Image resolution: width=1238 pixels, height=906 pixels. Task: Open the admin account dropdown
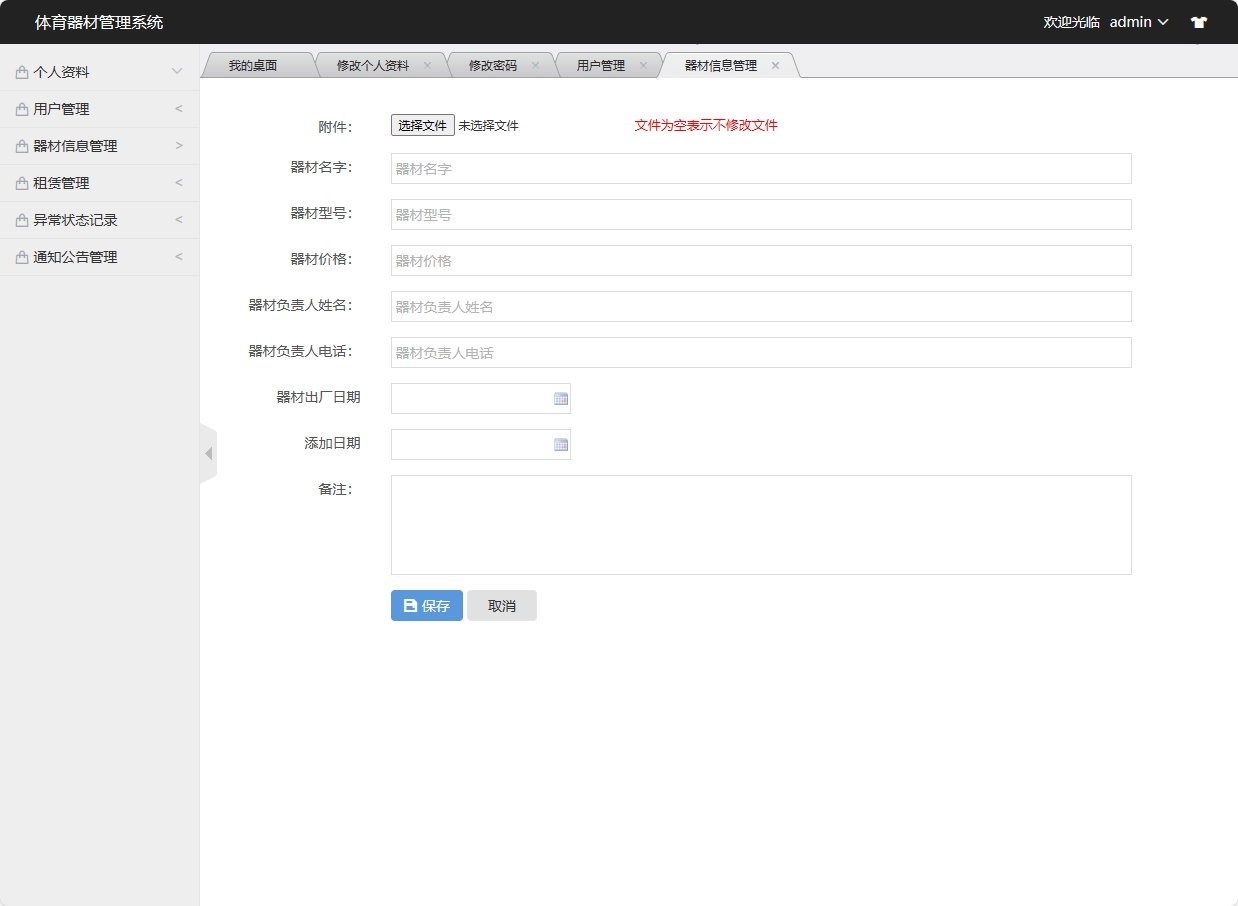[x=1138, y=21]
